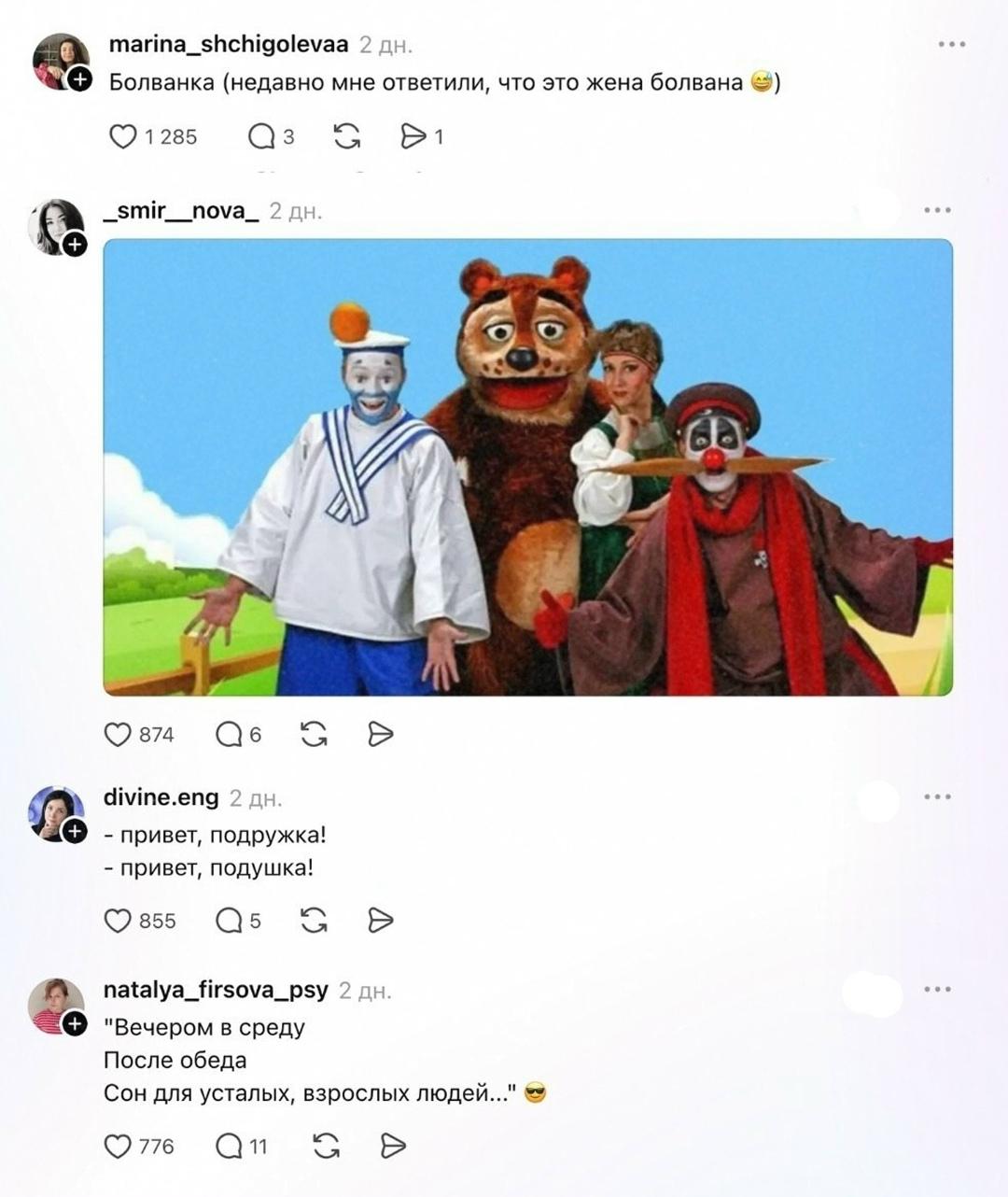1008x1197 pixels.
Task: Open divine.eng profile from username
Action: (x=161, y=797)
